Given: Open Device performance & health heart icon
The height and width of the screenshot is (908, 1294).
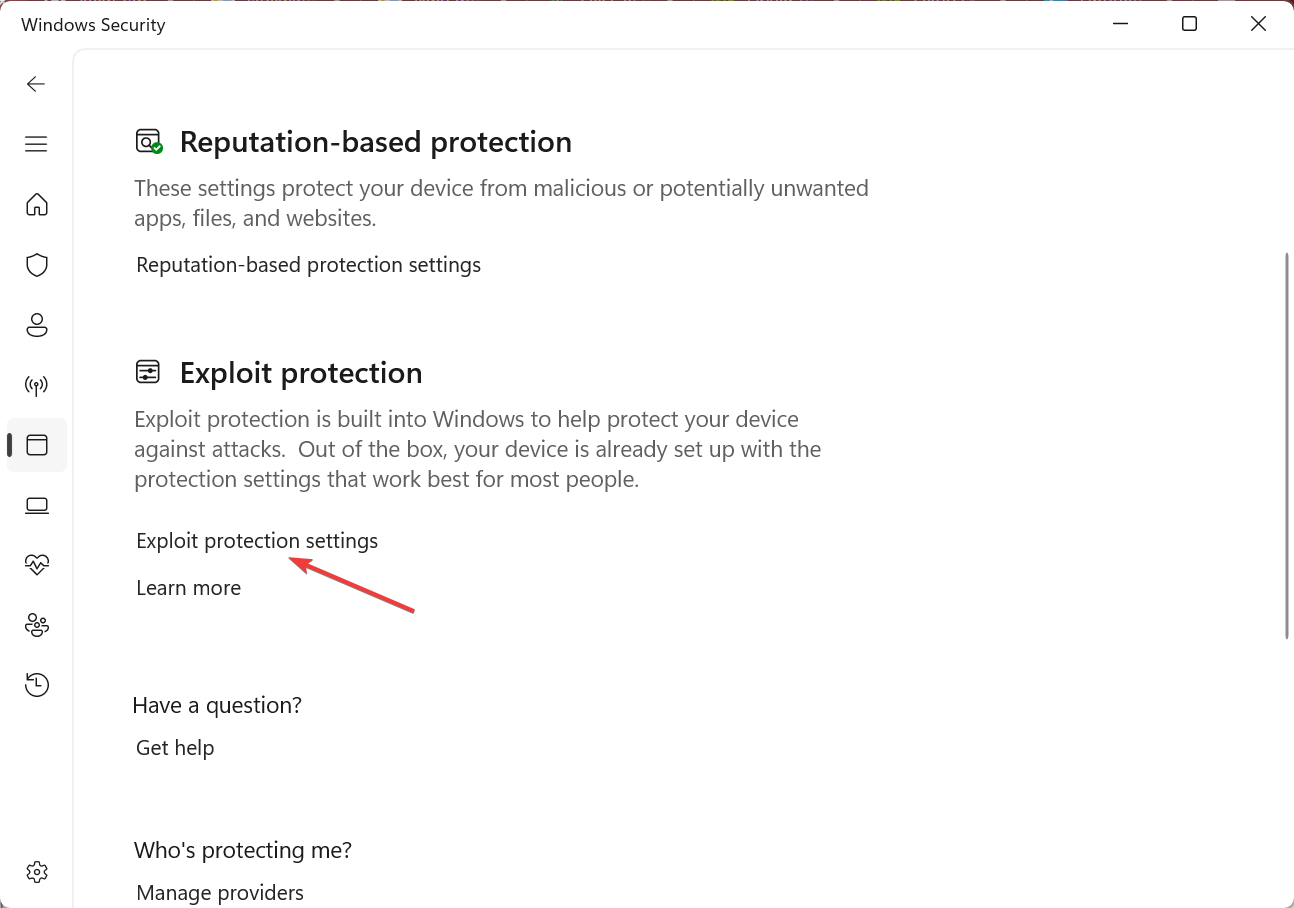Looking at the screenshot, I should coord(37,565).
